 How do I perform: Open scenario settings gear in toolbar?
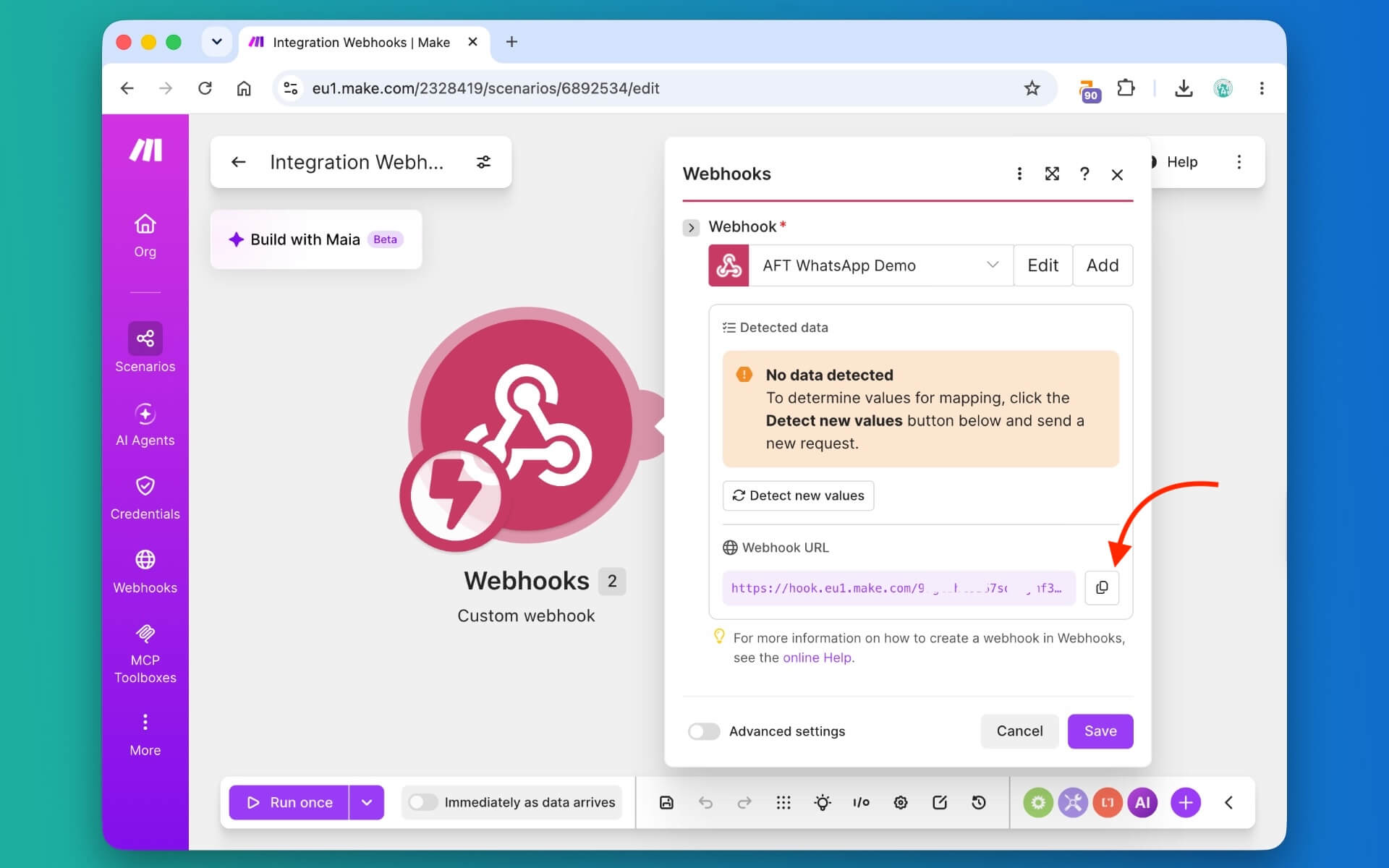coord(901,802)
